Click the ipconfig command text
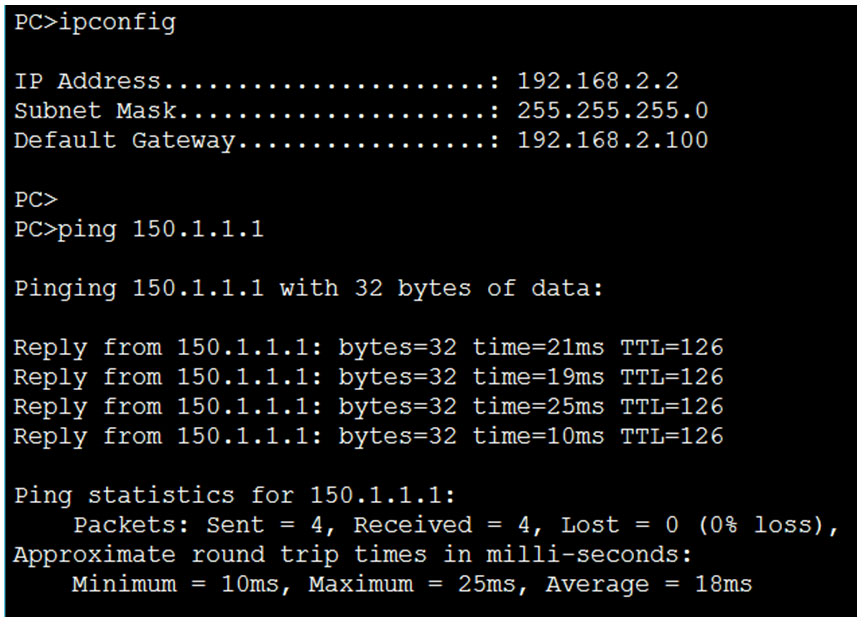This screenshot has width=865, height=626. pyautogui.click(x=117, y=23)
